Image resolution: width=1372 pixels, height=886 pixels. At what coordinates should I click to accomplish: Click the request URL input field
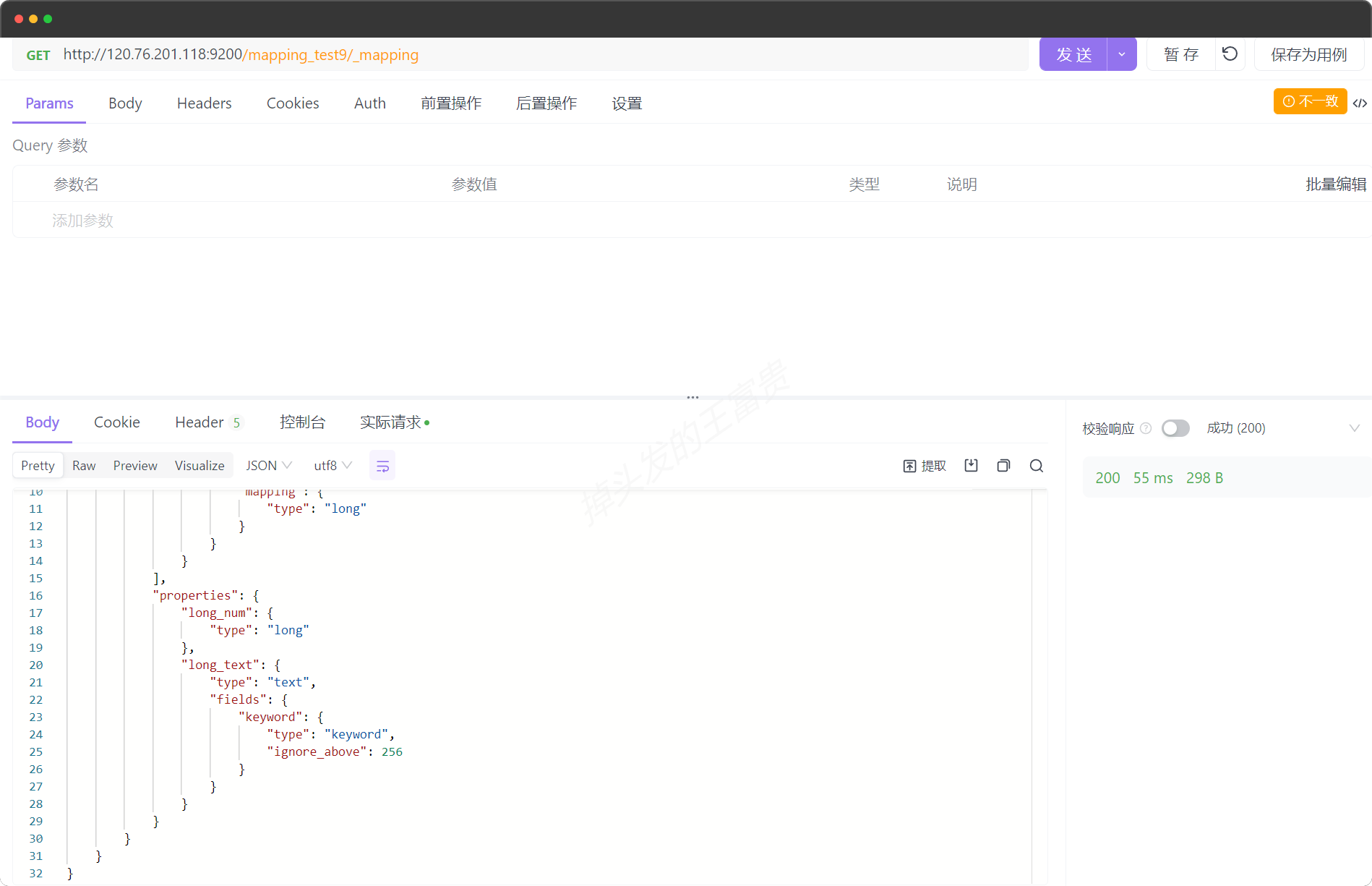(x=542, y=55)
